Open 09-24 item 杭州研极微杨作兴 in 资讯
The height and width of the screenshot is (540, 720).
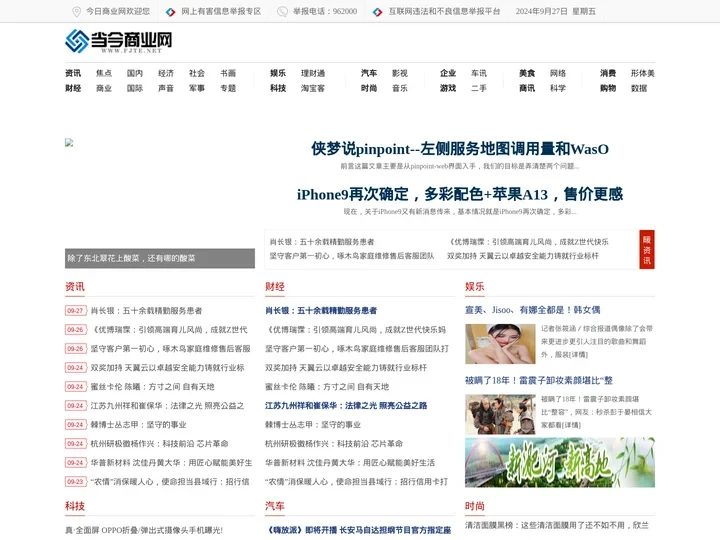coord(159,444)
